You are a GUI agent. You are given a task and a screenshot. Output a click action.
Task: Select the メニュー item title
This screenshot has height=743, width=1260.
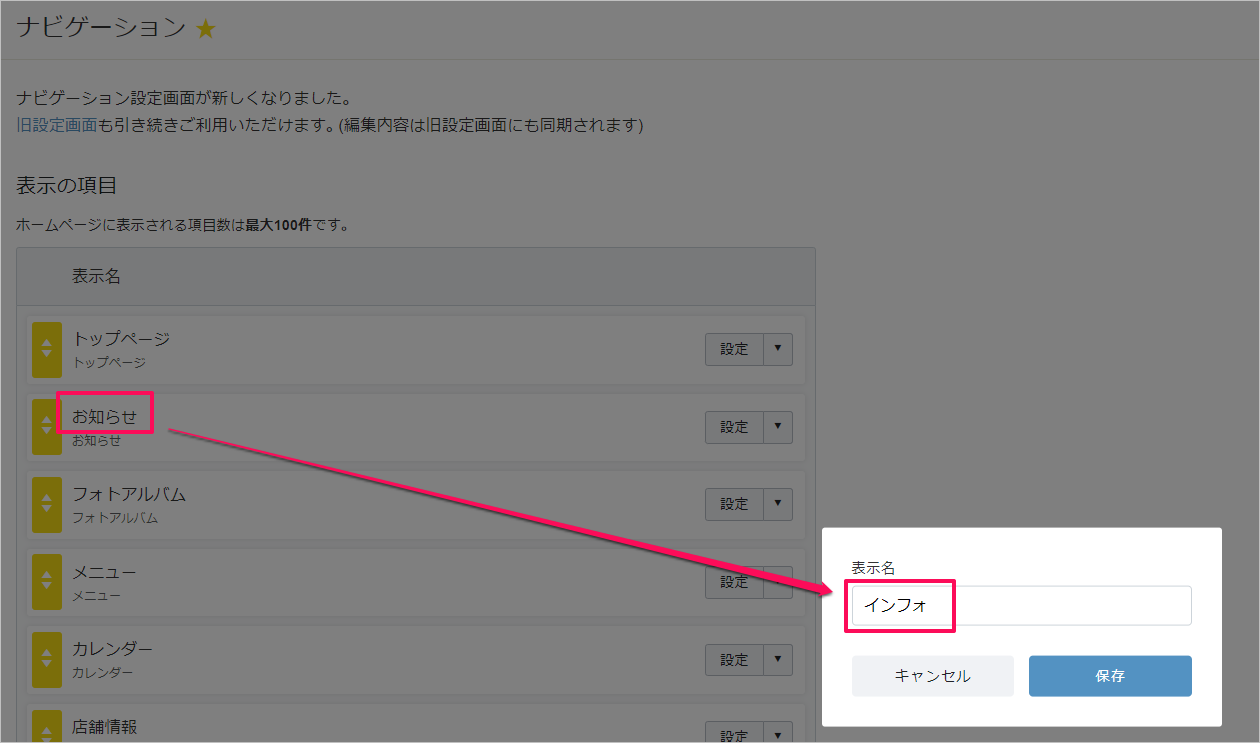104,572
